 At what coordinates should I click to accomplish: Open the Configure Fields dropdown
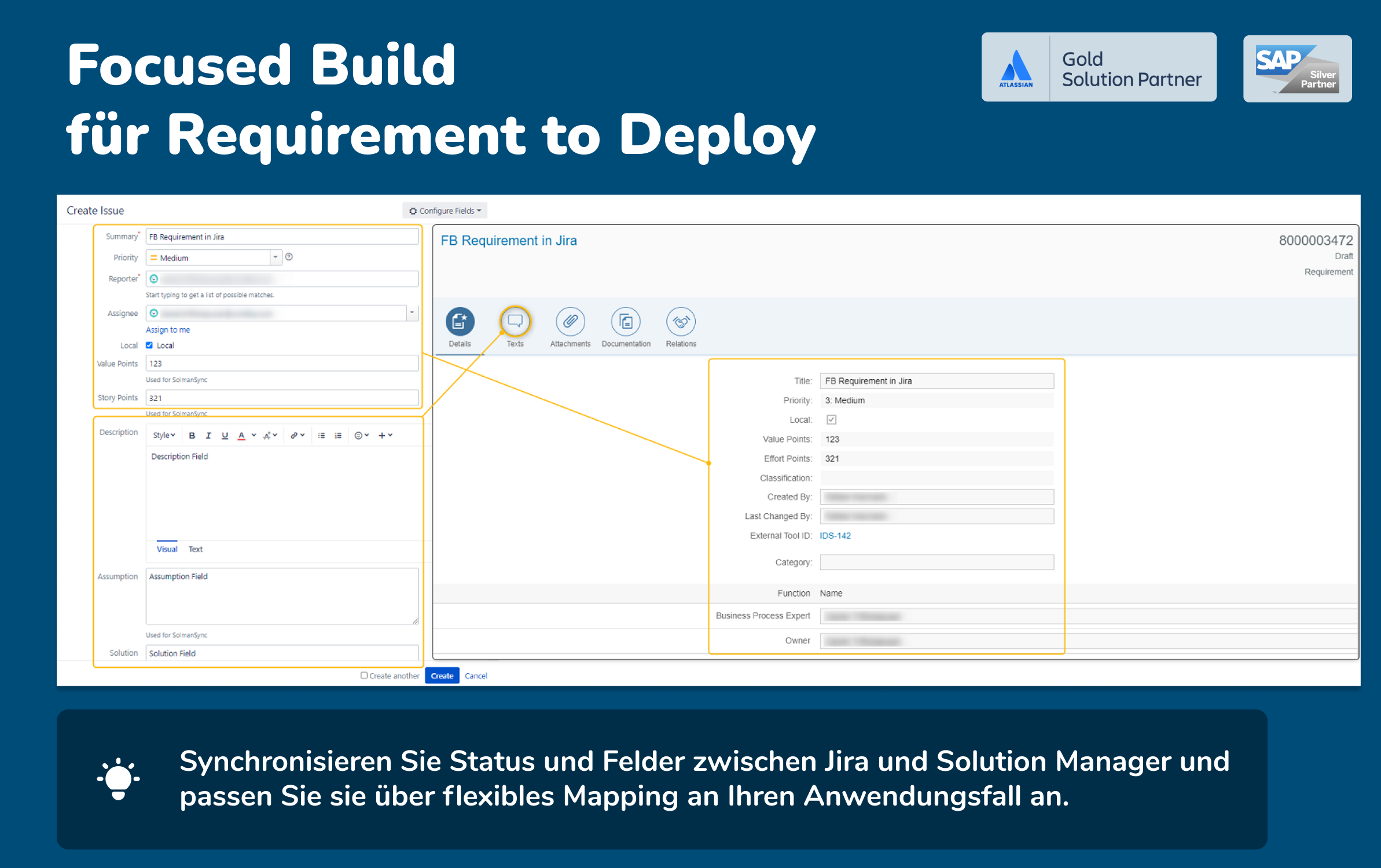(445, 211)
